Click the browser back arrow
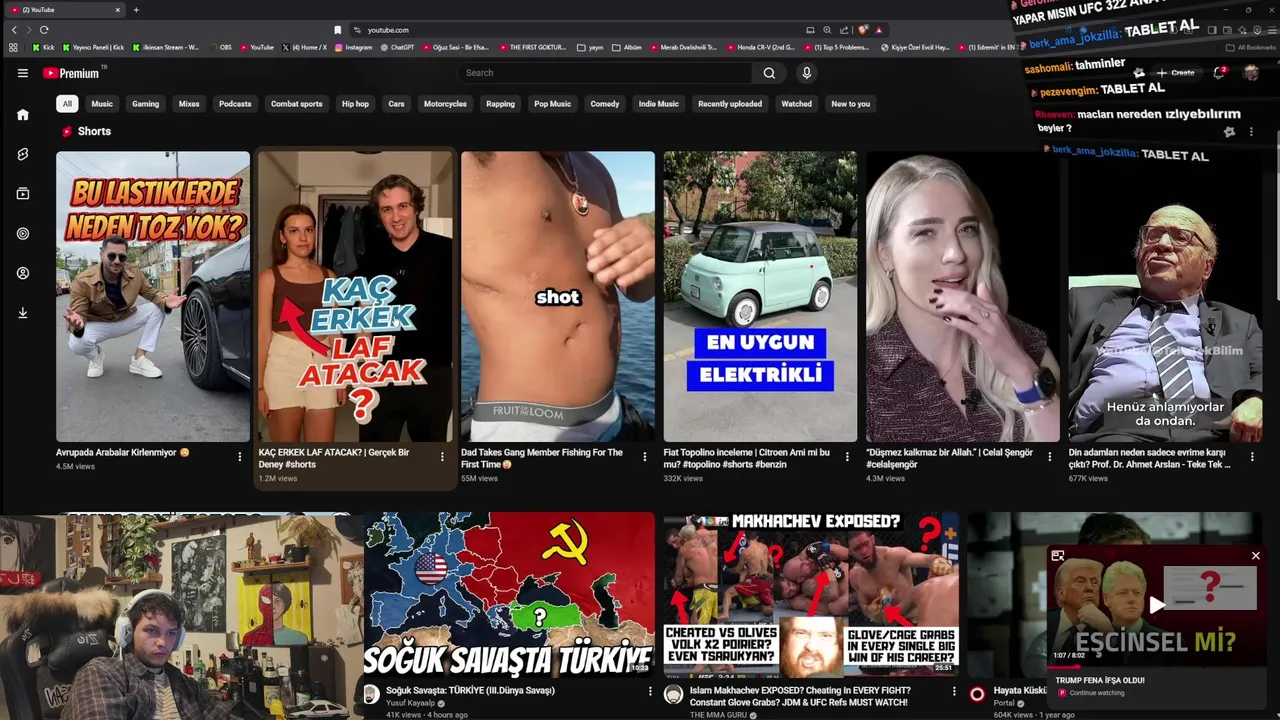 pyautogui.click(x=14, y=30)
